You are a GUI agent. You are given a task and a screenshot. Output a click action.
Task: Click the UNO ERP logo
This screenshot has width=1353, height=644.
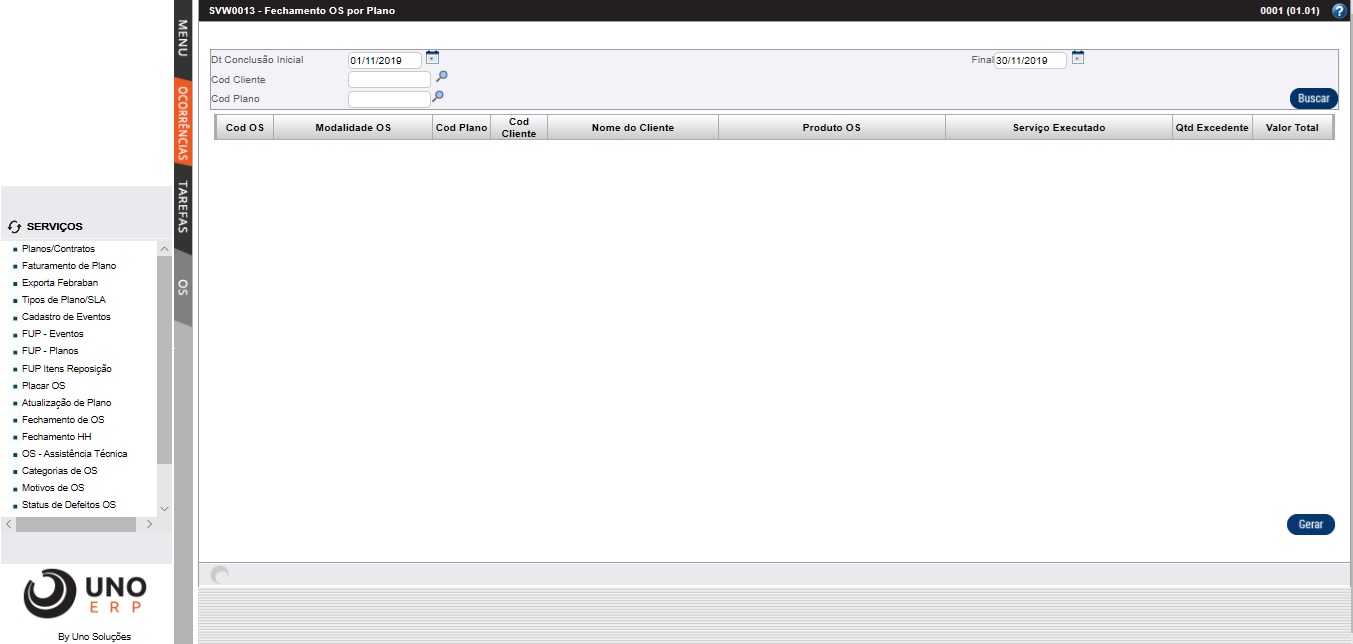point(85,593)
